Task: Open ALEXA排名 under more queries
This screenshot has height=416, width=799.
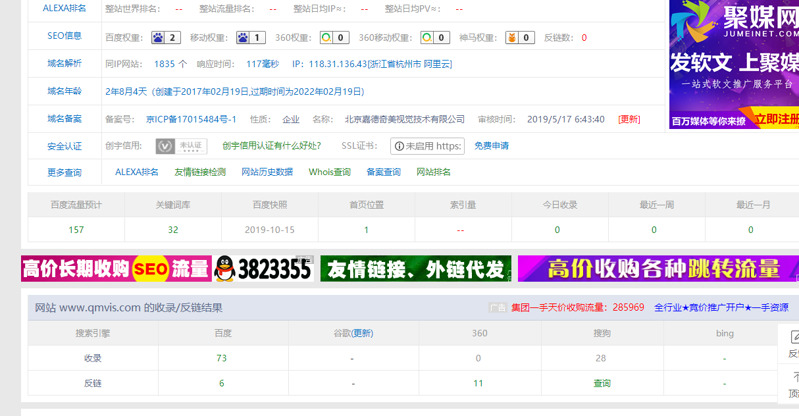Action: click(x=137, y=172)
